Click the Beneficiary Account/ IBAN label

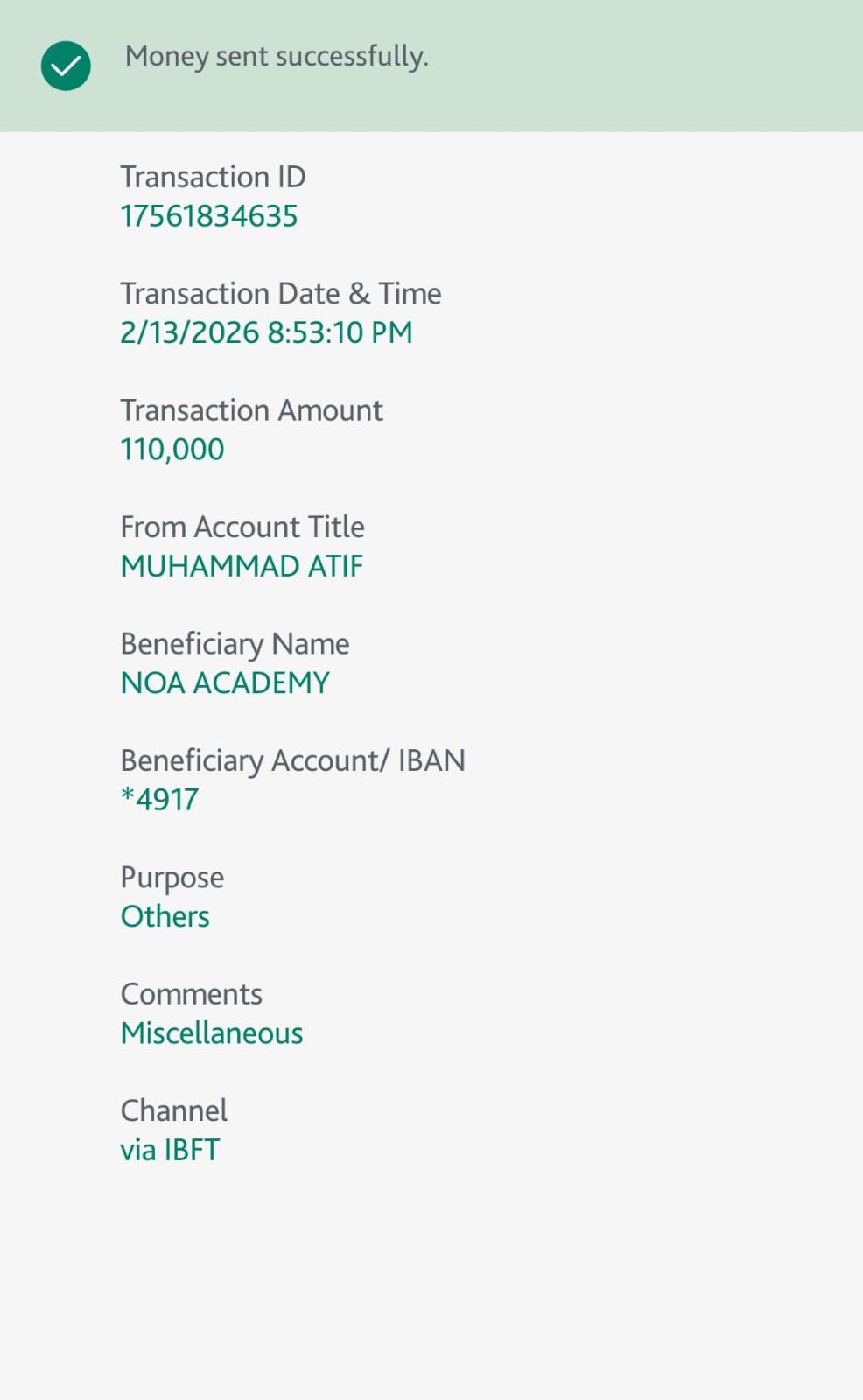tap(292, 760)
